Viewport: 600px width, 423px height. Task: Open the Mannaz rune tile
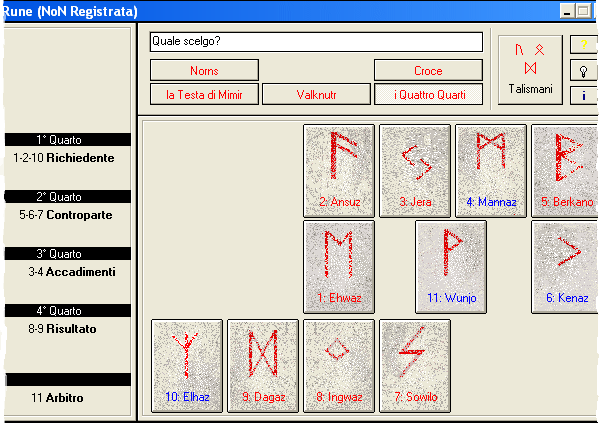click(x=491, y=170)
